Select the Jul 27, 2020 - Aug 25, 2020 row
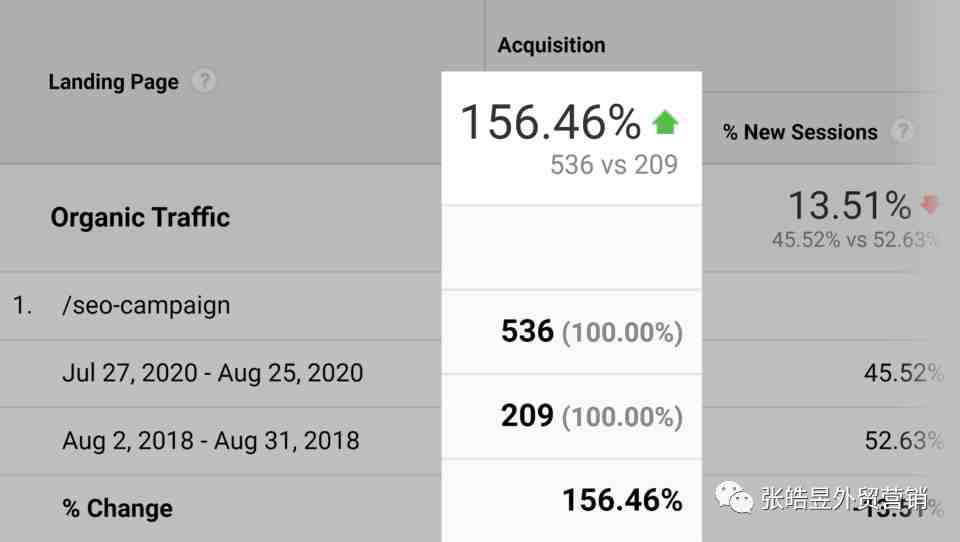Screen dimensions: 960x542 tap(212, 373)
